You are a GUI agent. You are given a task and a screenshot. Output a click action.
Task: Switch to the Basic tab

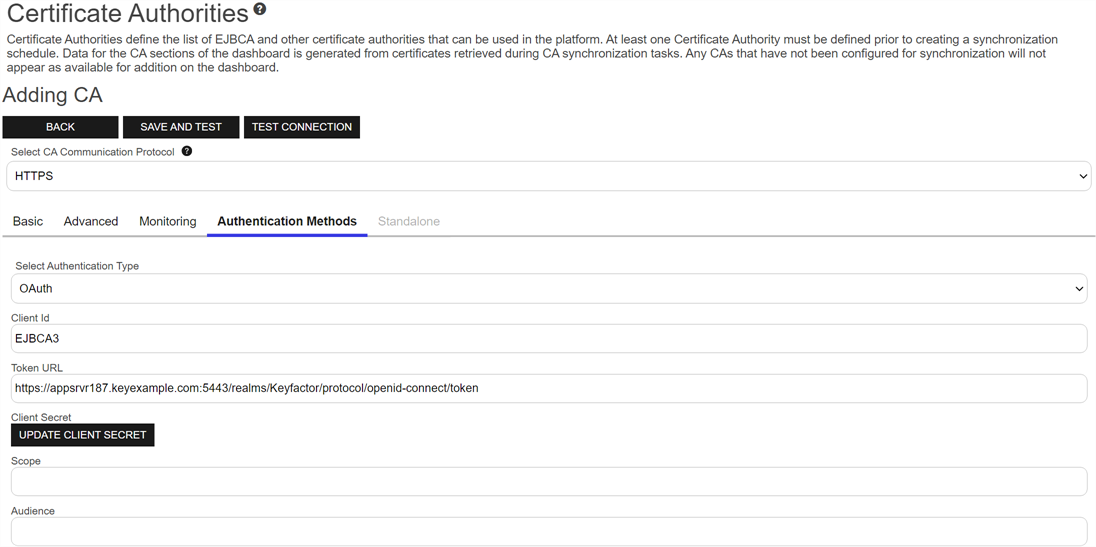coord(28,221)
